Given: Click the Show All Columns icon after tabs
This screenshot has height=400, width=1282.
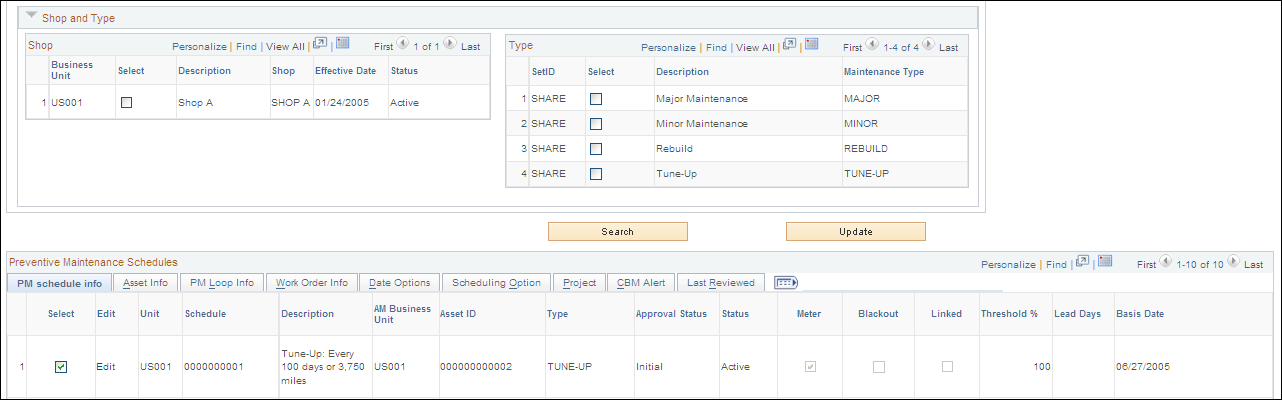Looking at the screenshot, I should (x=785, y=282).
